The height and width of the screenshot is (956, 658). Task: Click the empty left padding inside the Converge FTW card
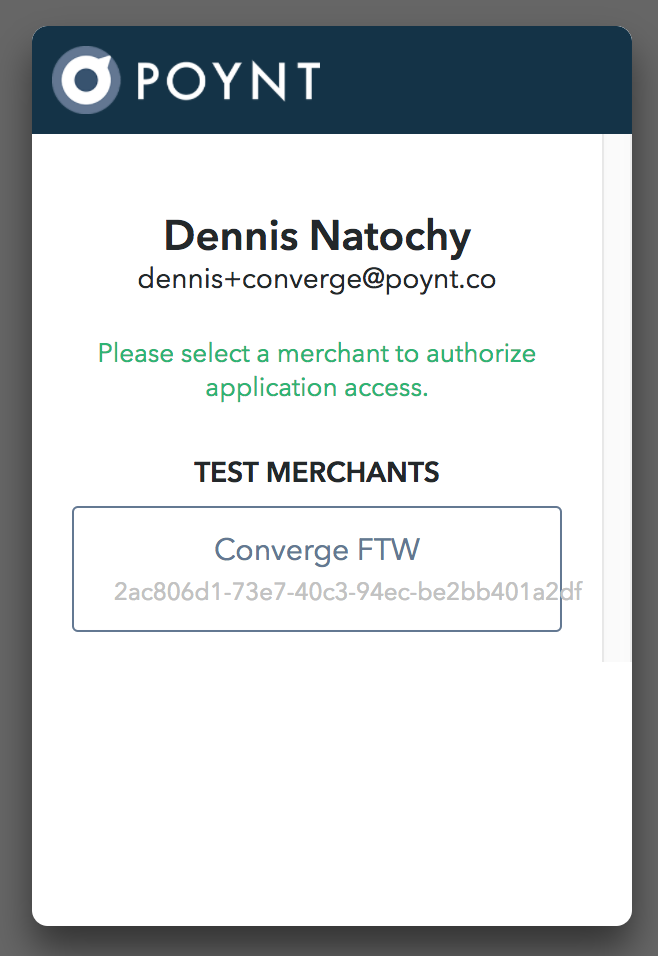[93, 569]
